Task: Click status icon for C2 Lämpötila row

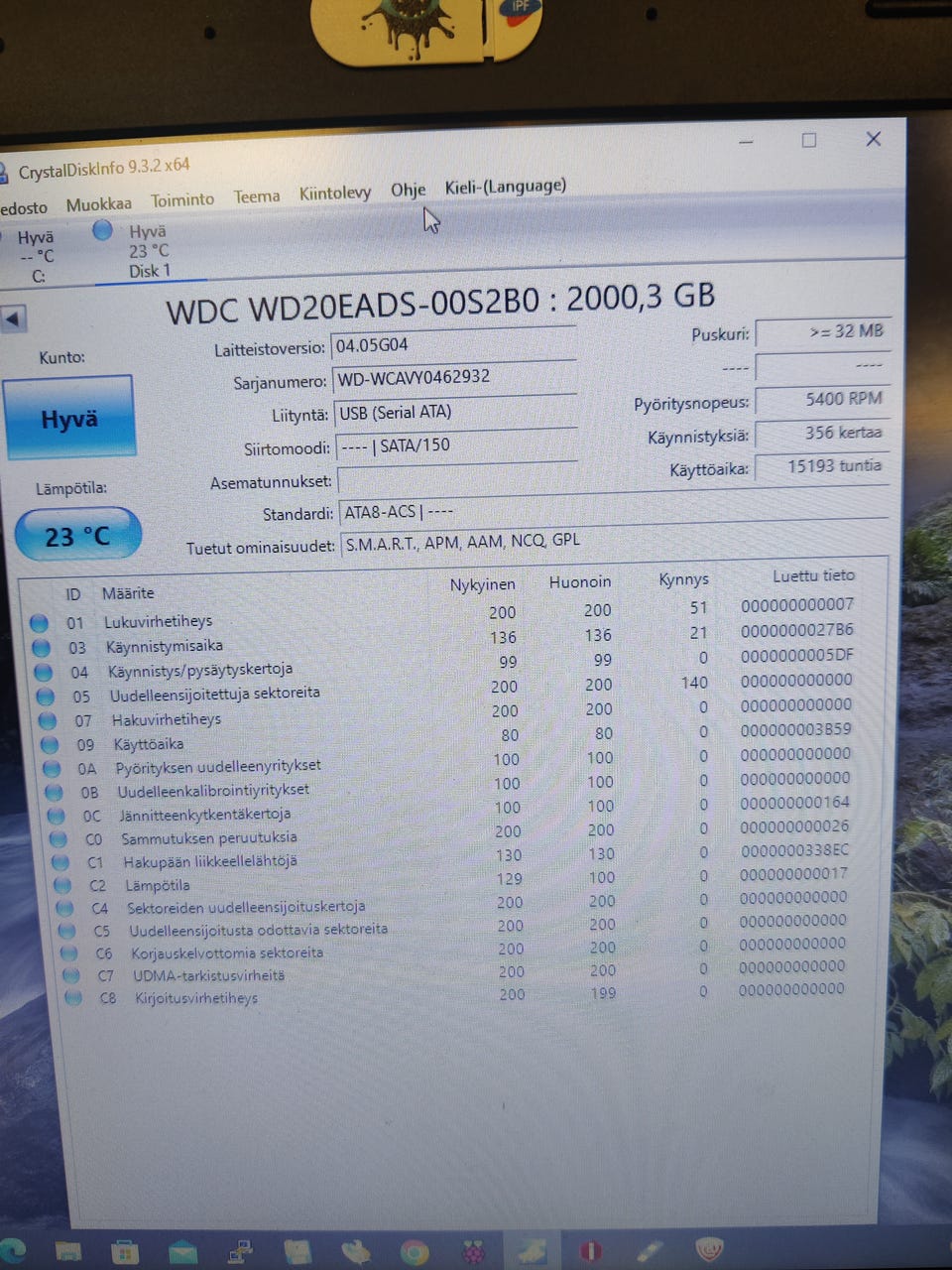Action: tap(62, 886)
